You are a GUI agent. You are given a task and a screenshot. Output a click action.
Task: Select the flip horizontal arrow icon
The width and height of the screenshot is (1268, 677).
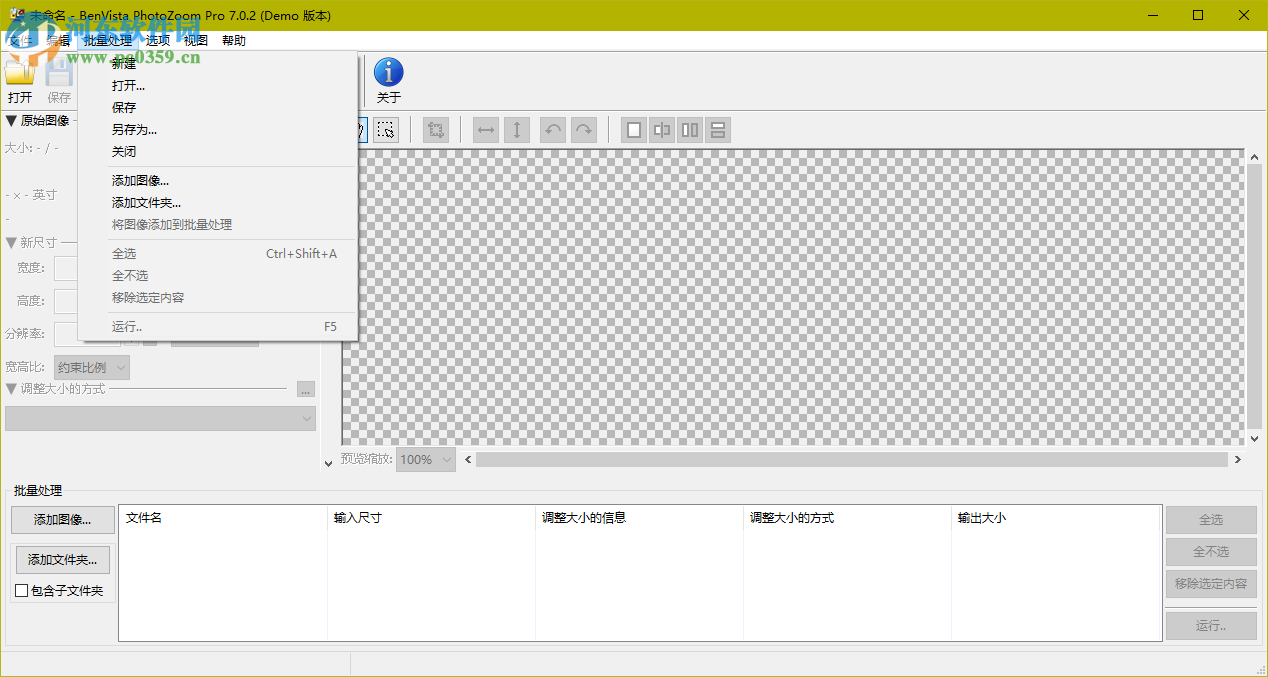pos(485,129)
